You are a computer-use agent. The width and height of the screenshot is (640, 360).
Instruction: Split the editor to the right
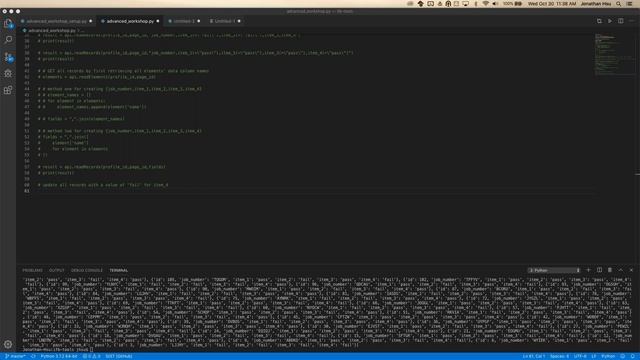click(x=620, y=21)
